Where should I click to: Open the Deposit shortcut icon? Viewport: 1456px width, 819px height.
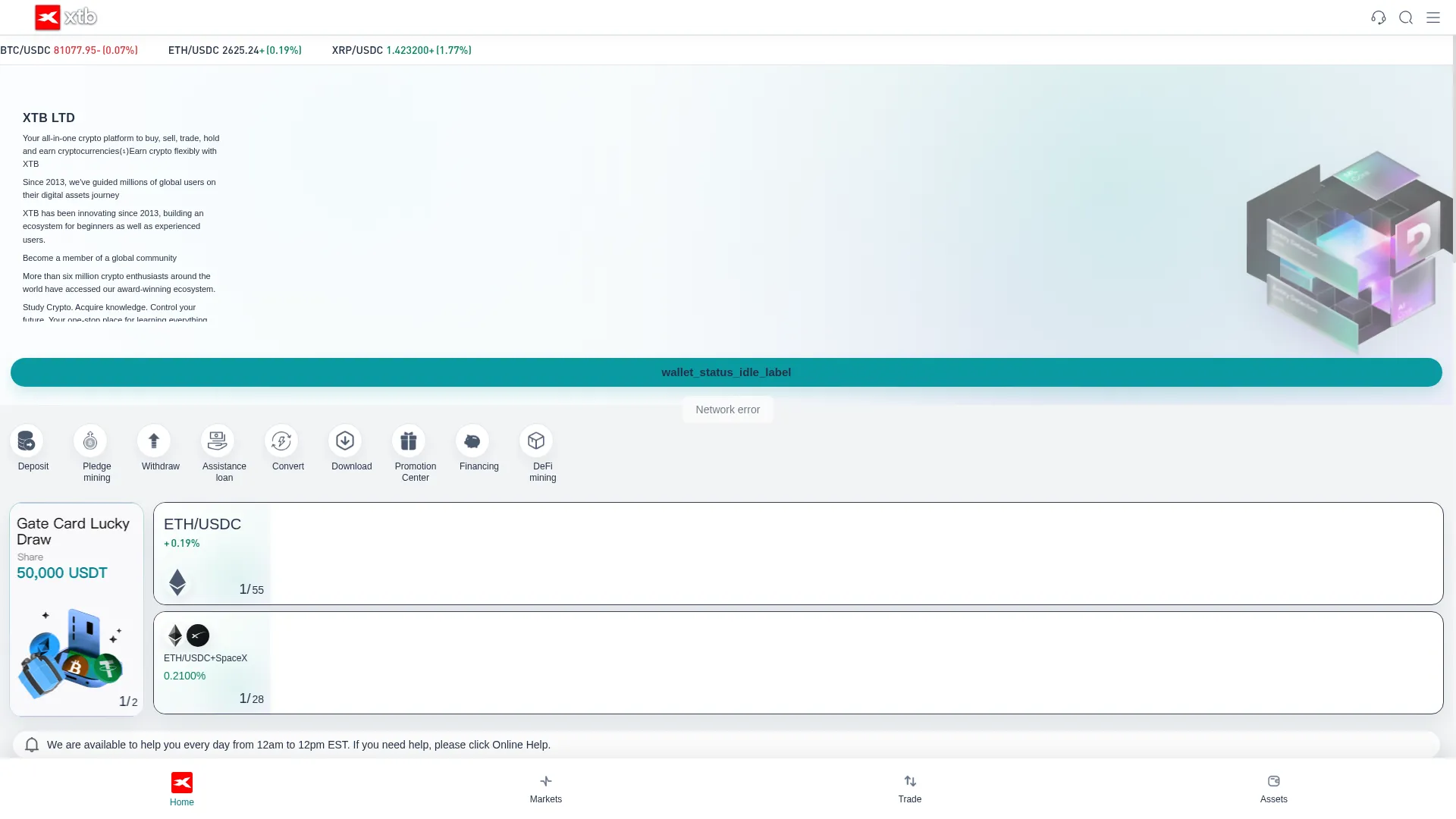(x=27, y=441)
